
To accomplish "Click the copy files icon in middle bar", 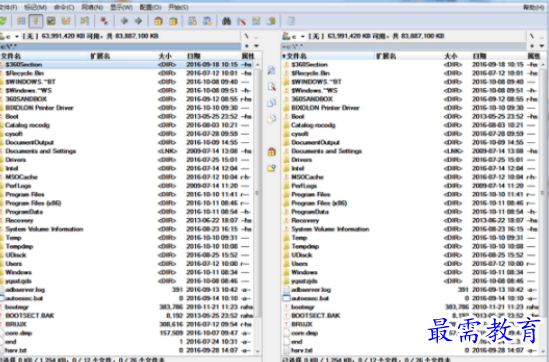I will pyautogui.click(x=271, y=103).
